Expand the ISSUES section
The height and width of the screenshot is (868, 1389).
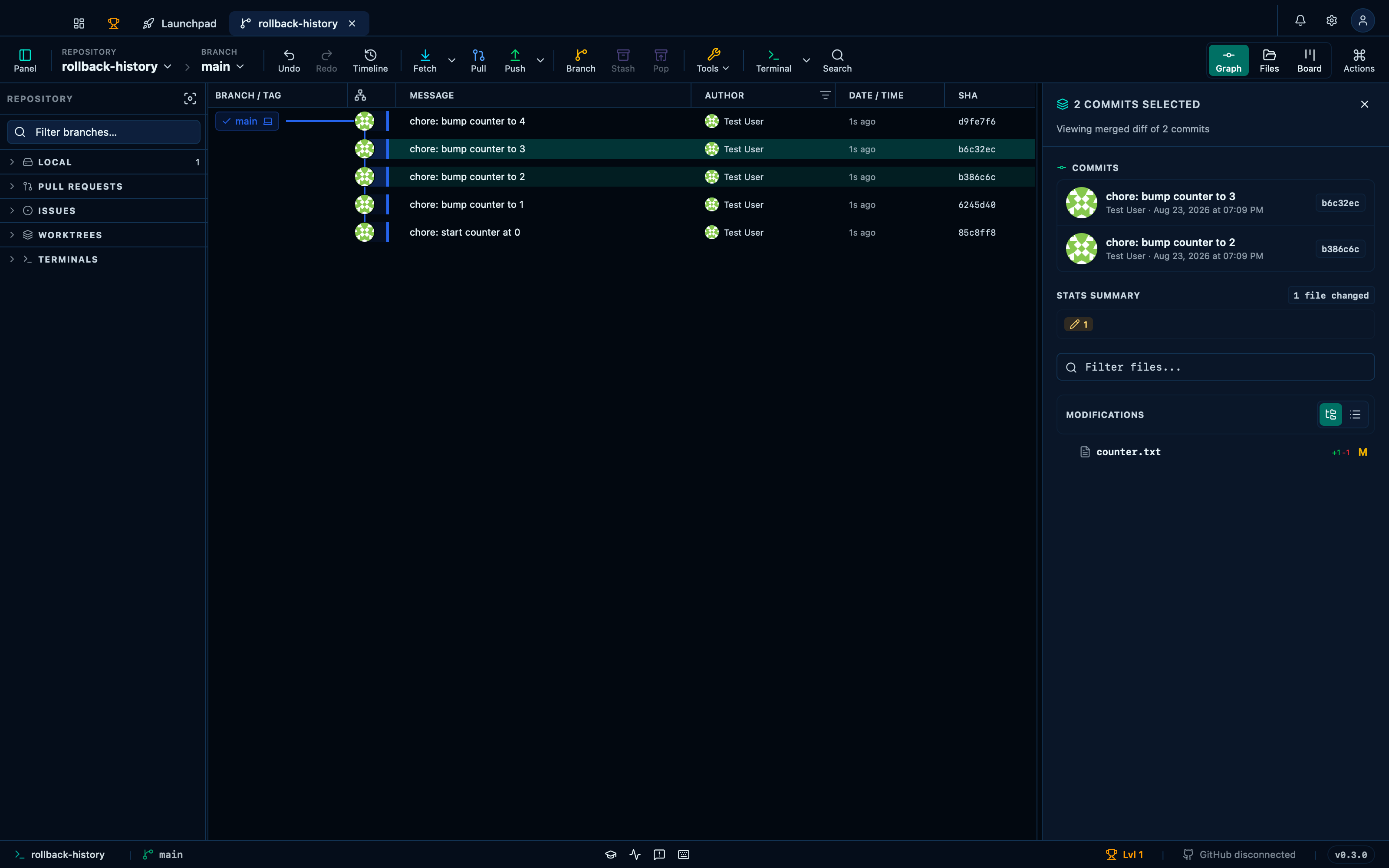pyautogui.click(x=103, y=210)
